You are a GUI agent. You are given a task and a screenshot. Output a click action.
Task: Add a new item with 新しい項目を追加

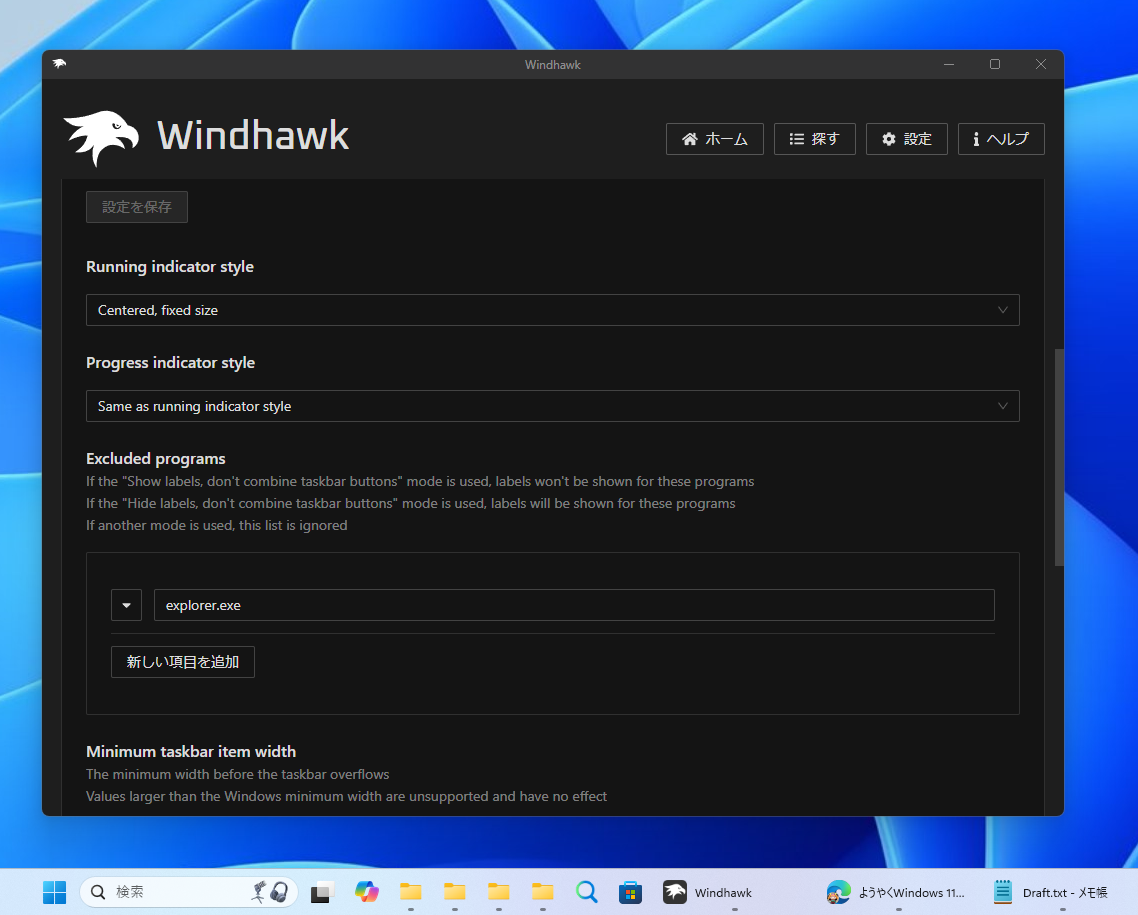[183, 662]
